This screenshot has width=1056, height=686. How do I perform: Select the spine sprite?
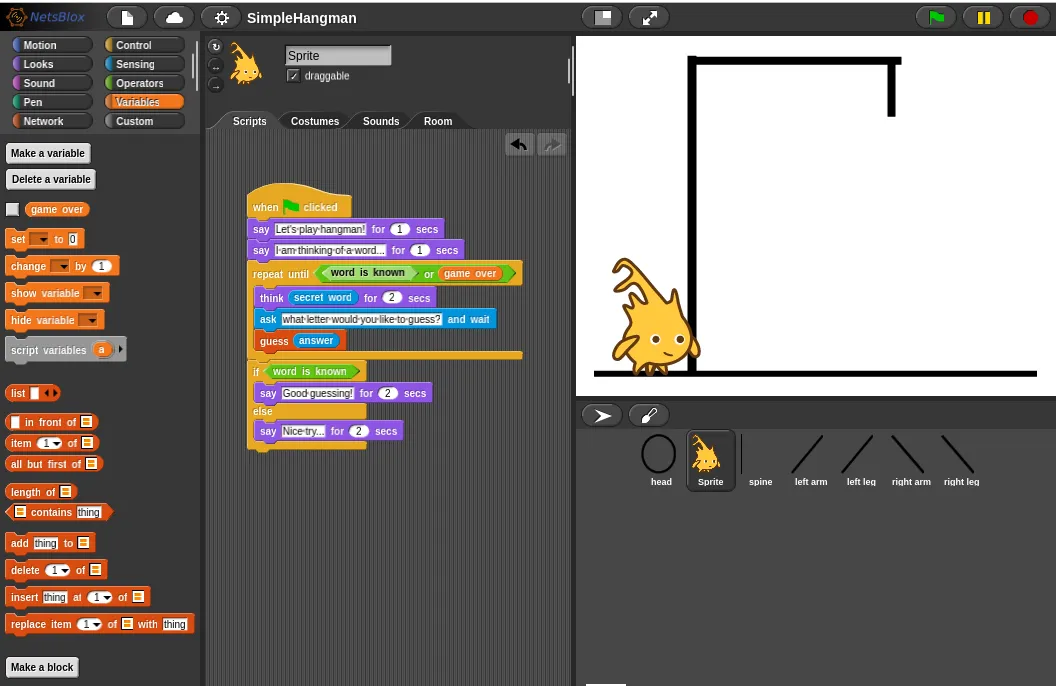(760, 460)
